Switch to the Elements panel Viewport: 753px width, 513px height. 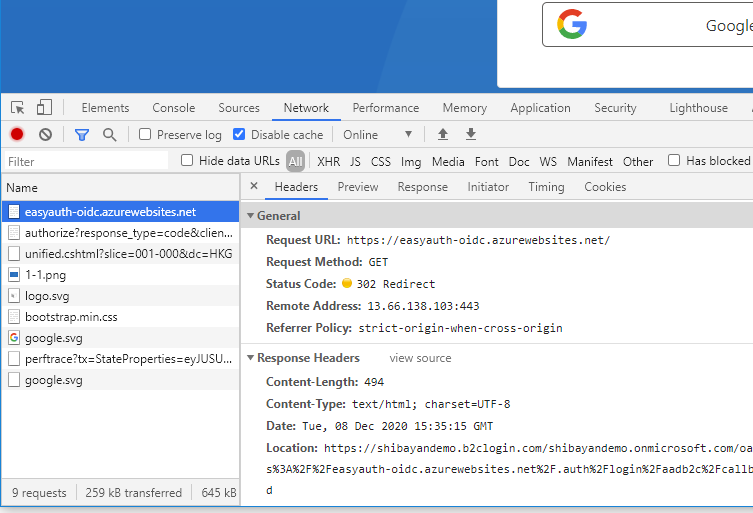click(105, 108)
